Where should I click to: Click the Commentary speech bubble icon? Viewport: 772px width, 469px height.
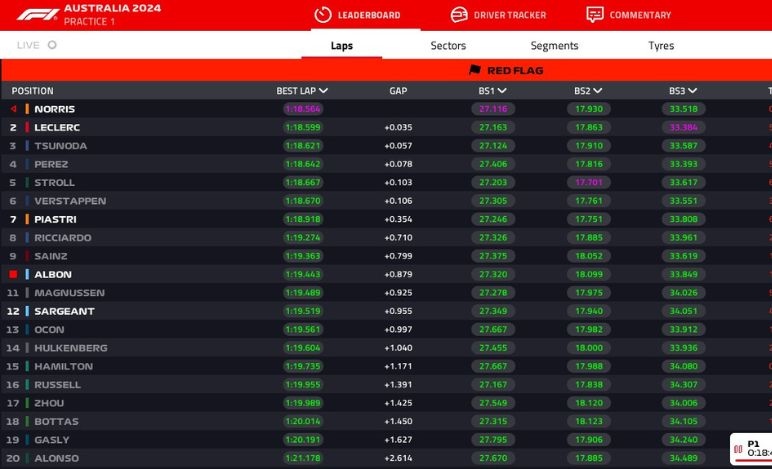[x=595, y=15]
